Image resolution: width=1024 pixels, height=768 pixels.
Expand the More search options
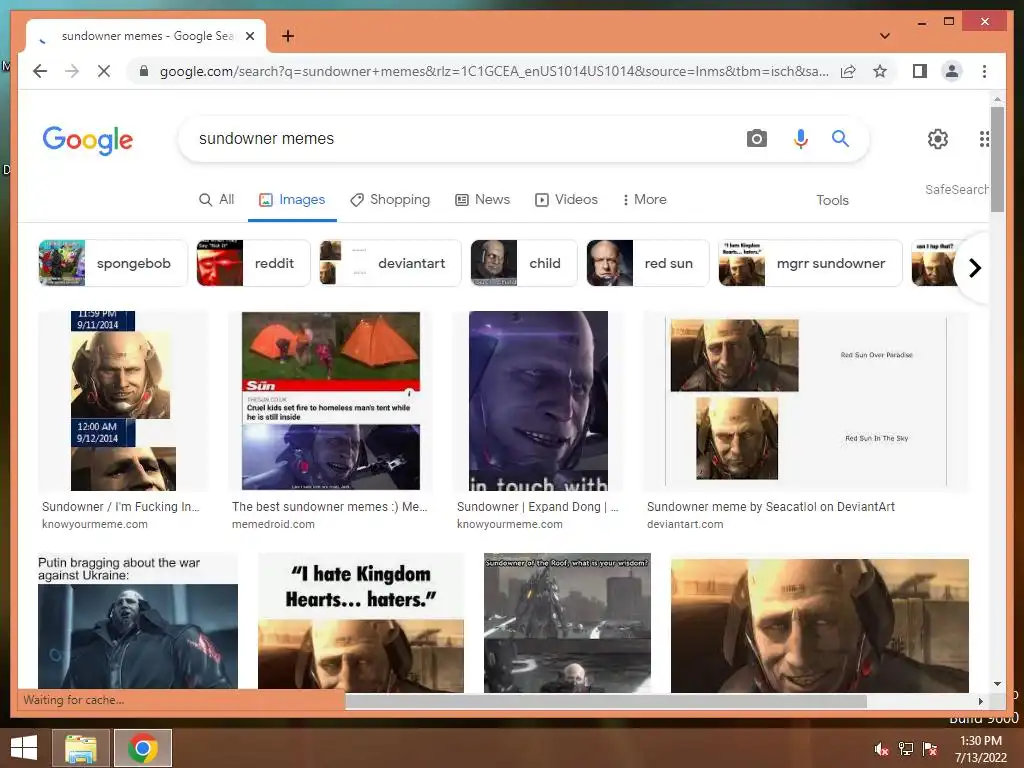tap(645, 200)
